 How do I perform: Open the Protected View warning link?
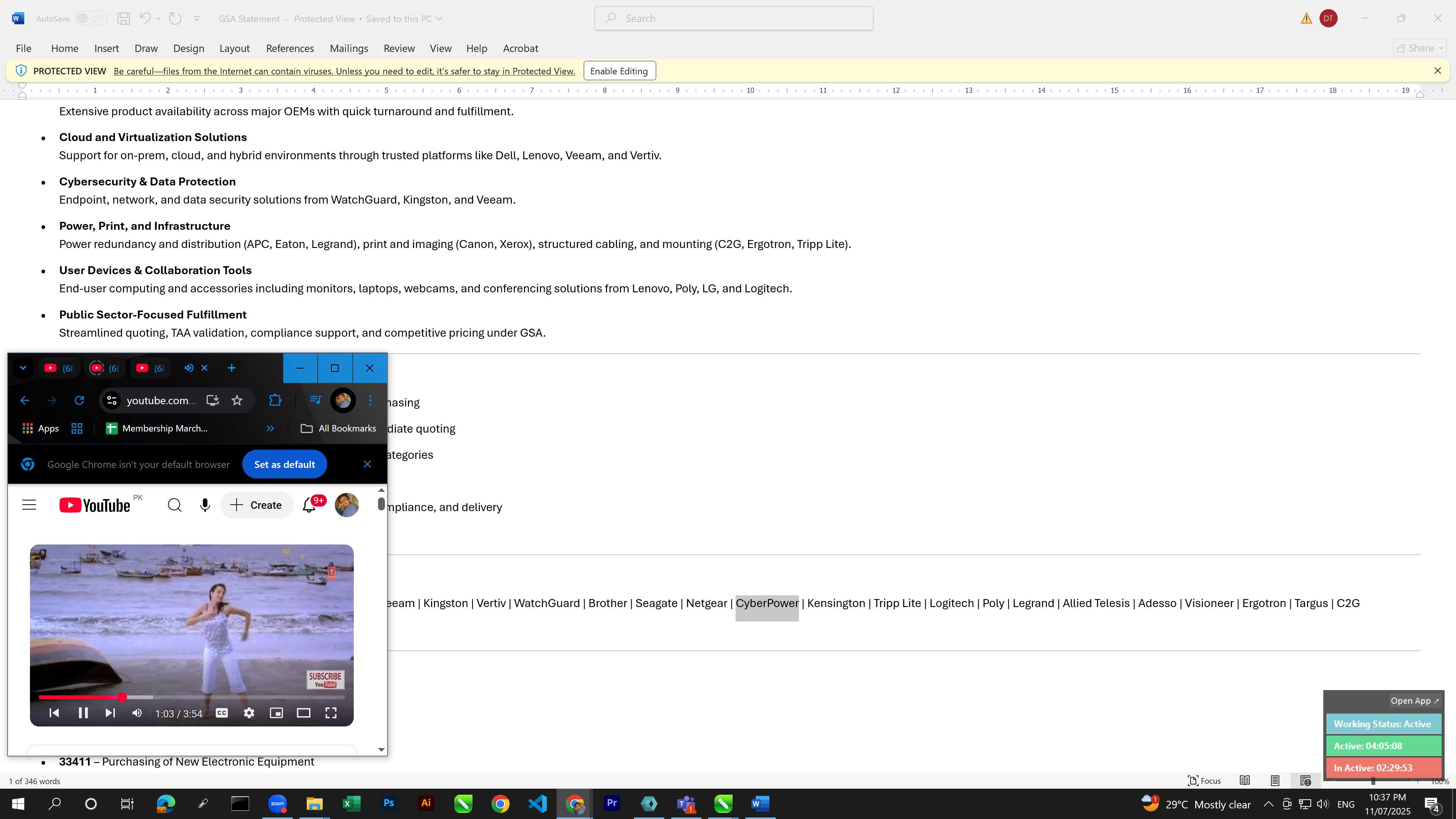[344, 71]
